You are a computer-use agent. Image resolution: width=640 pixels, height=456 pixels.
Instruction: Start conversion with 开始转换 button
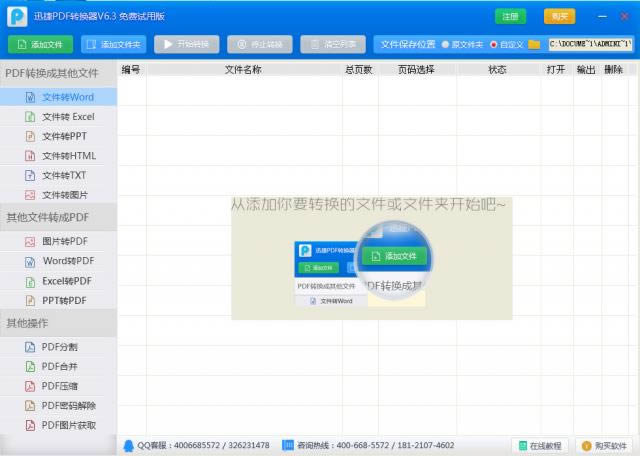click(187, 44)
